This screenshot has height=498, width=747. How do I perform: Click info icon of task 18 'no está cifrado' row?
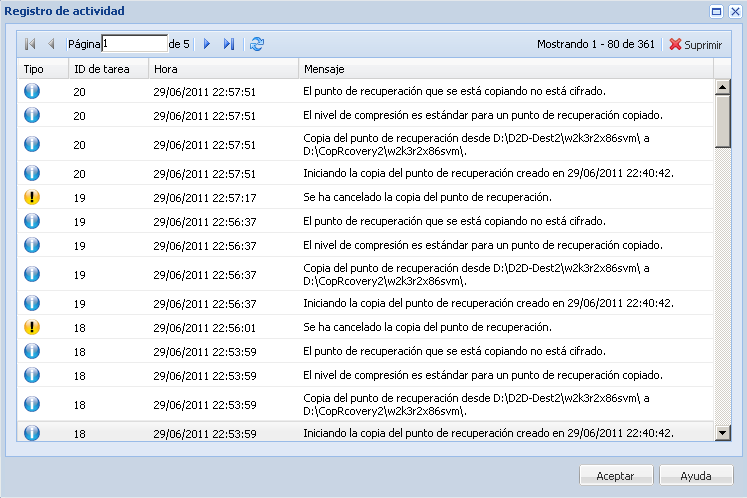[x=32, y=351]
